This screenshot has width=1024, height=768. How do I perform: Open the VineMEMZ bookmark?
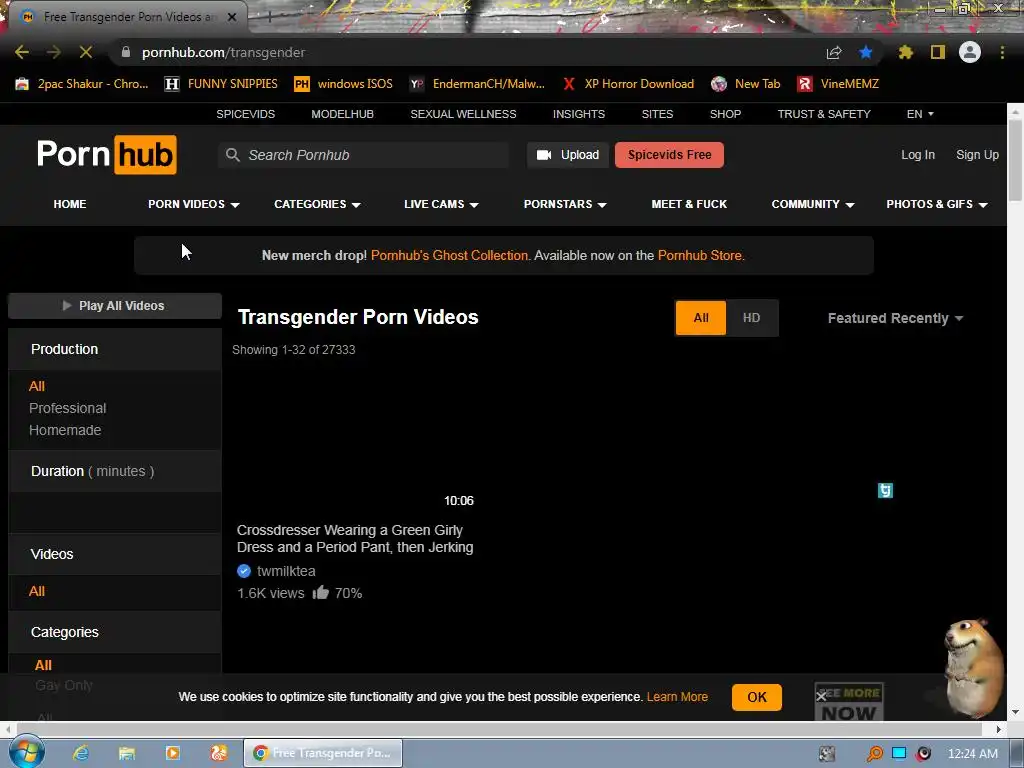coord(838,84)
